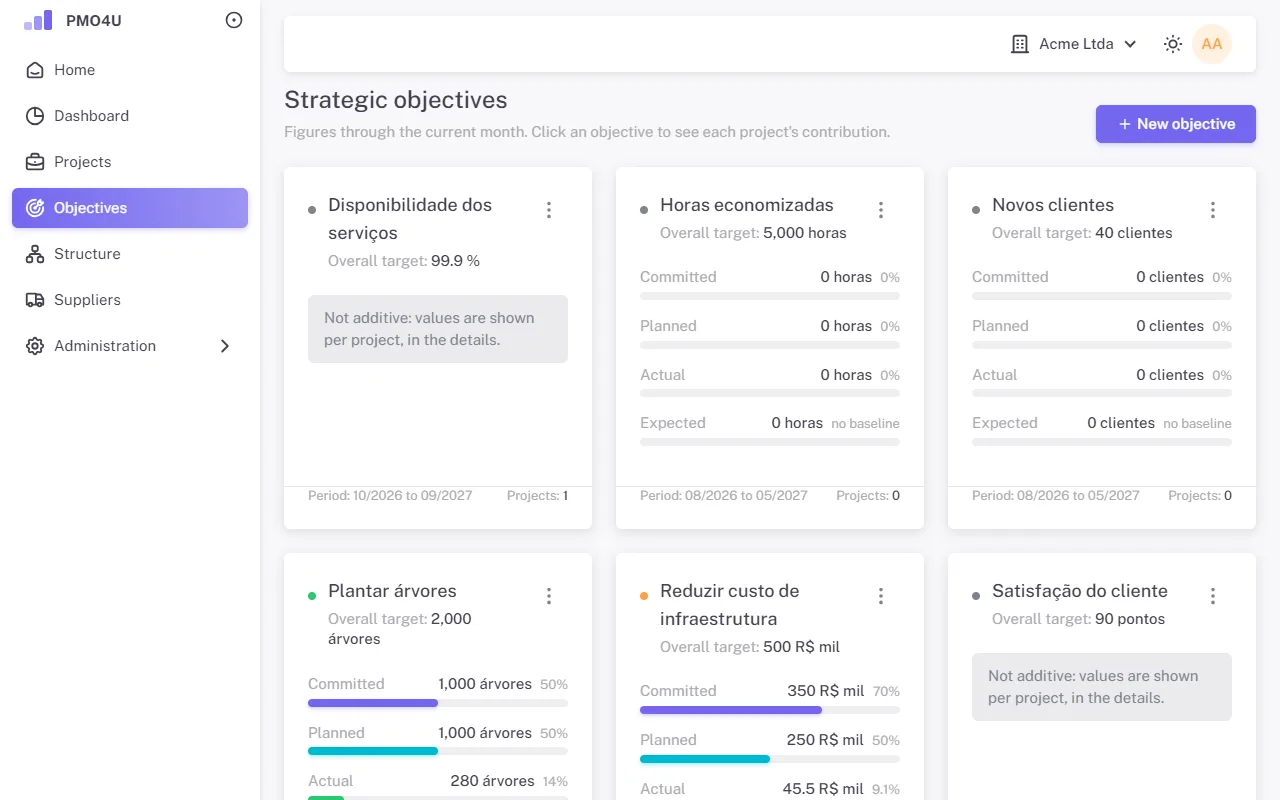Select the Objectives menu item

130,208
